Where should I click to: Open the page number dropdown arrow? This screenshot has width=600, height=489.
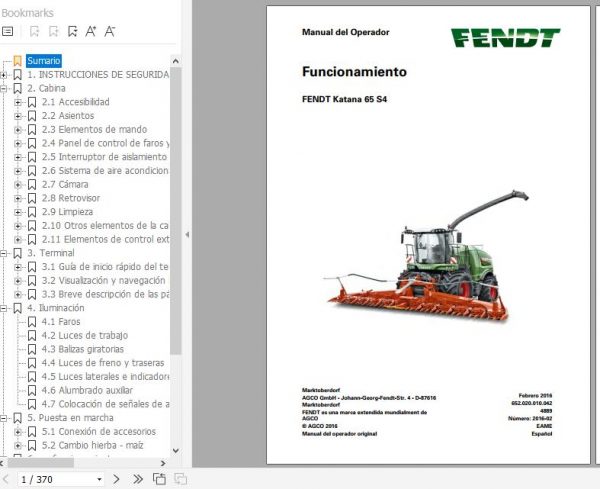(99, 479)
